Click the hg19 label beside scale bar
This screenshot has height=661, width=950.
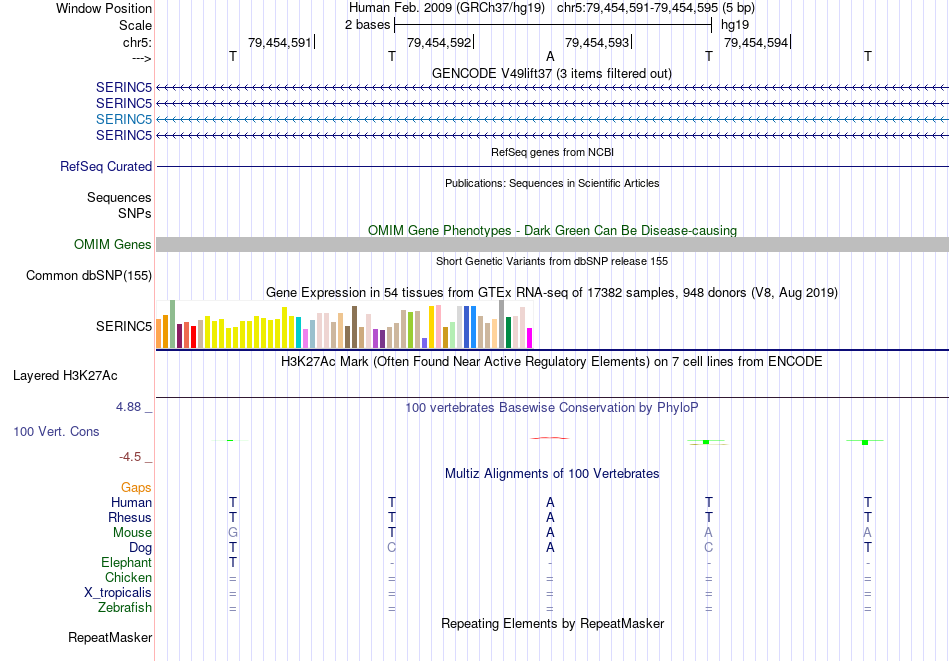coord(735,25)
